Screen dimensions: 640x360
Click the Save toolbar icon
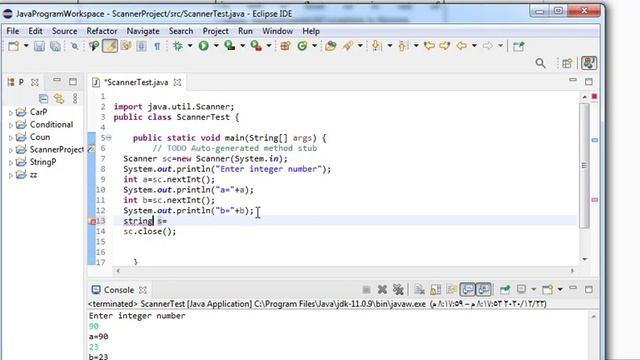click(x=39, y=46)
